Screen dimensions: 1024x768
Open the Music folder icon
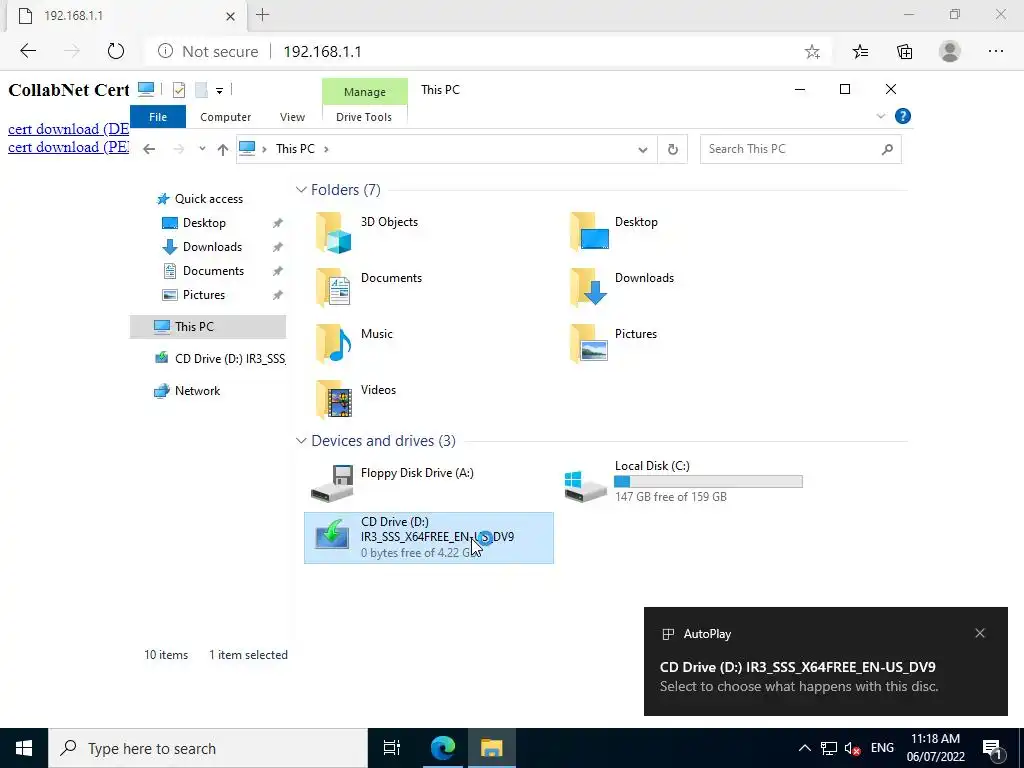point(334,344)
